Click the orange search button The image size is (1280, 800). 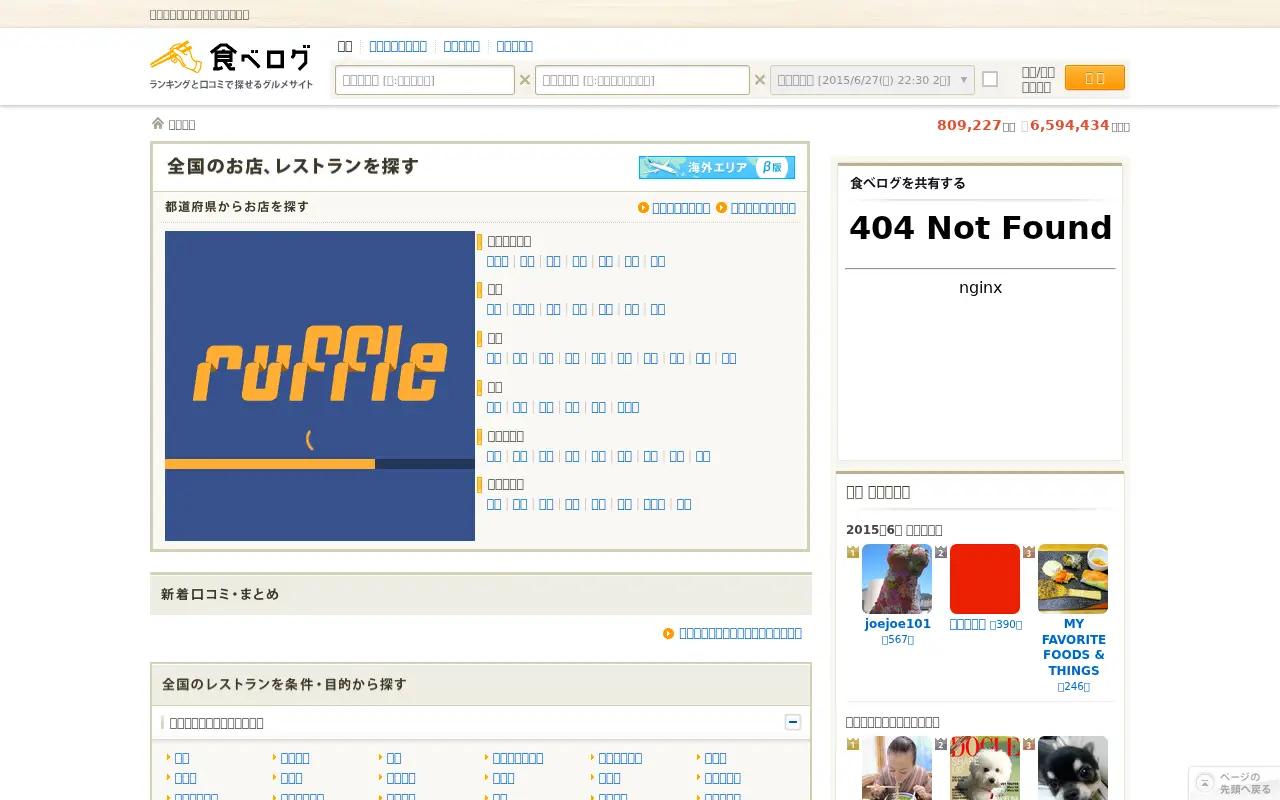(1095, 78)
